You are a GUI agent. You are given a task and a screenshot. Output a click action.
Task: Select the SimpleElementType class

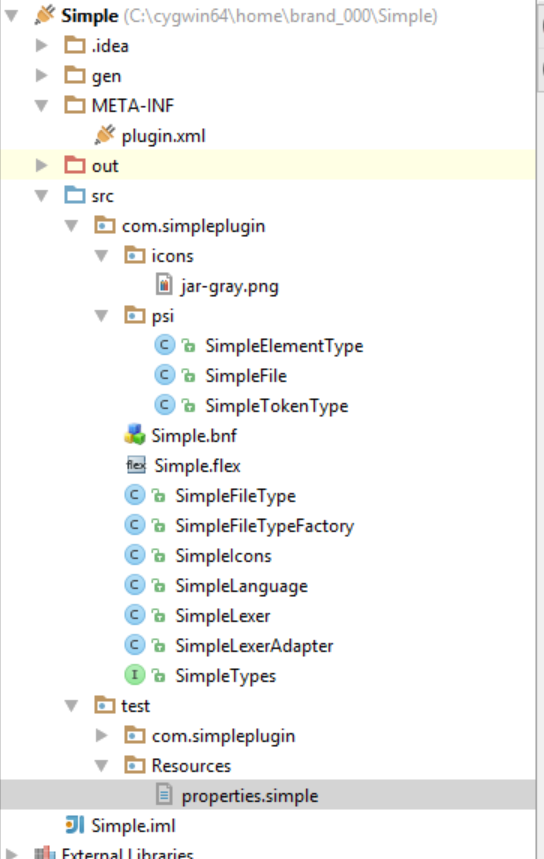(284, 346)
